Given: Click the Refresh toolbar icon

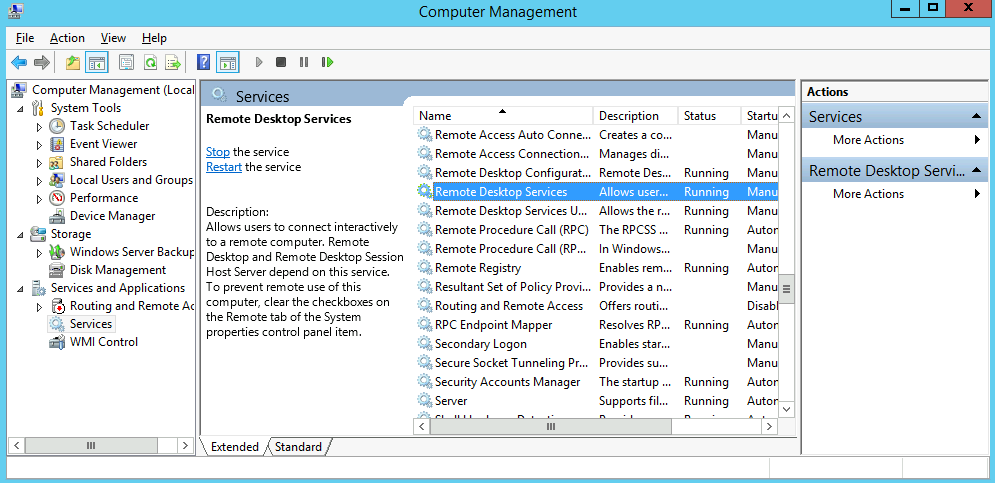Looking at the screenshot, I should (x=150, y=63).
